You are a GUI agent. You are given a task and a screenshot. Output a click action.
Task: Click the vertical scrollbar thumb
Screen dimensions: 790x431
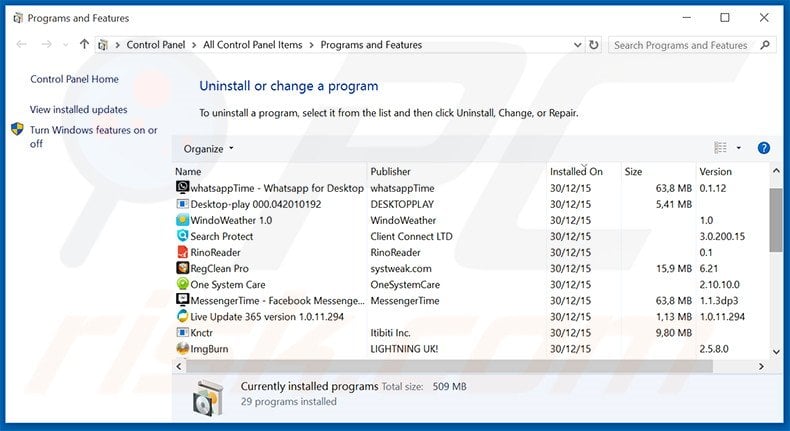(776, 220)
